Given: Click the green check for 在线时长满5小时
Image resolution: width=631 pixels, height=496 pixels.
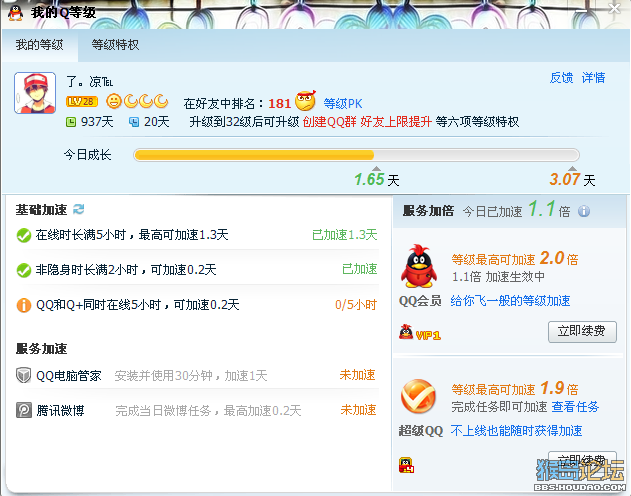Looking at the screenshot, I should (24, 235).
